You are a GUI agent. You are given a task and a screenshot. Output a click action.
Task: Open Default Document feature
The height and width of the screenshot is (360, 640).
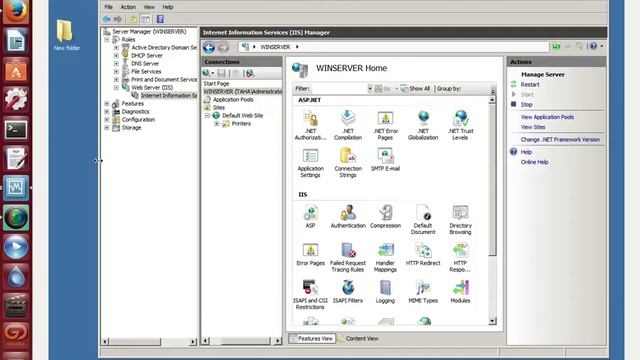coord(423,220)
